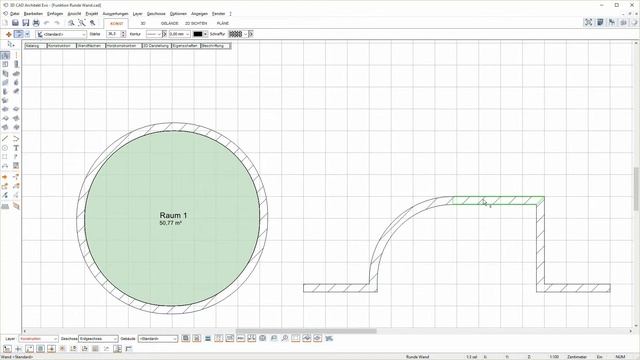Open the Geschosse menu
The width and height of the screenshot is (640, 360).
(156, 14)
